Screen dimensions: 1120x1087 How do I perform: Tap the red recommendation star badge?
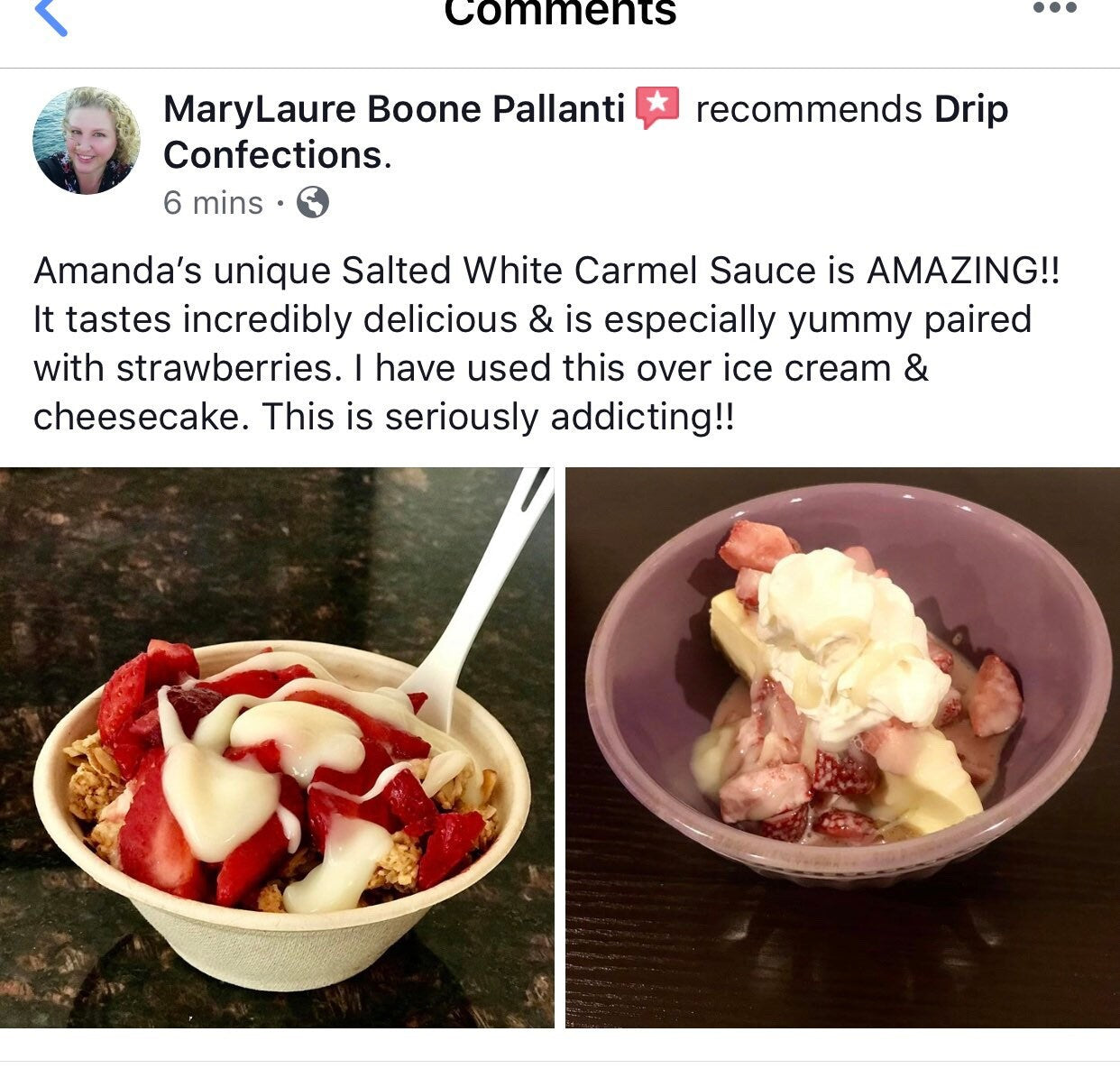pyautogui.click(x=657, y=107)
